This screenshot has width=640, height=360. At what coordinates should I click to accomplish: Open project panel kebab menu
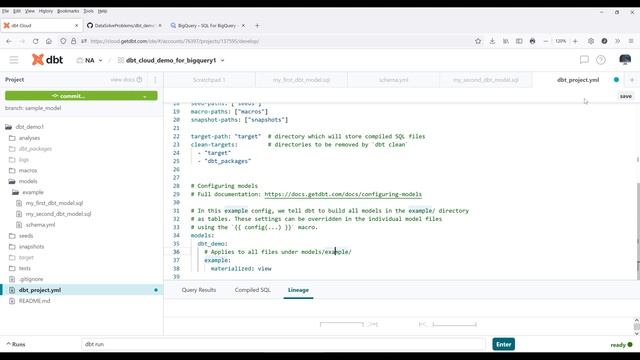click(155, 80)
